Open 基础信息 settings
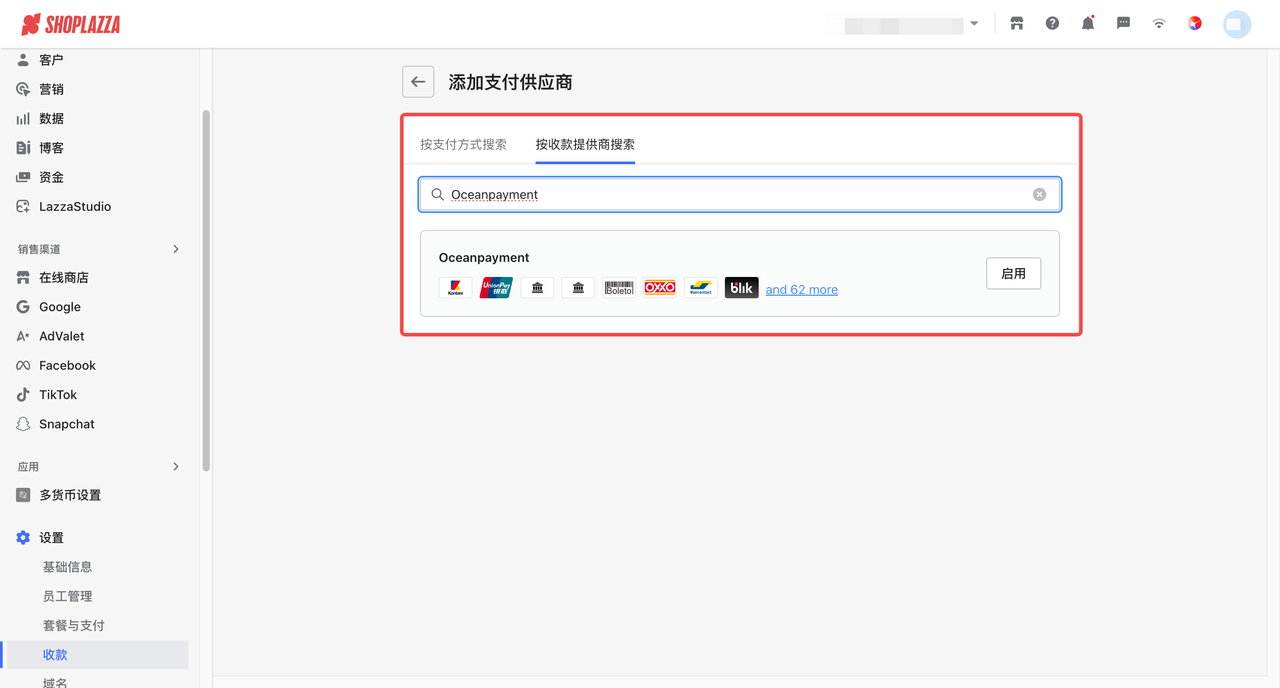Screen dimensions: 1280x688 pyautogui.click(x=67, y=567)
